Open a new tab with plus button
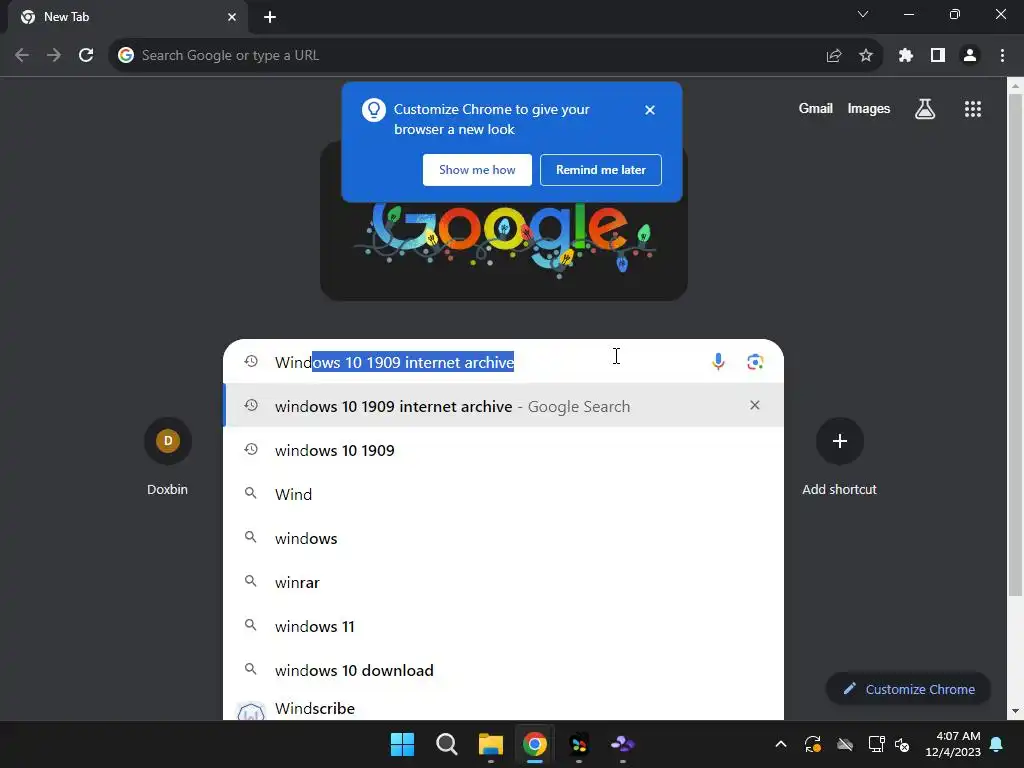 click(270, 17)
